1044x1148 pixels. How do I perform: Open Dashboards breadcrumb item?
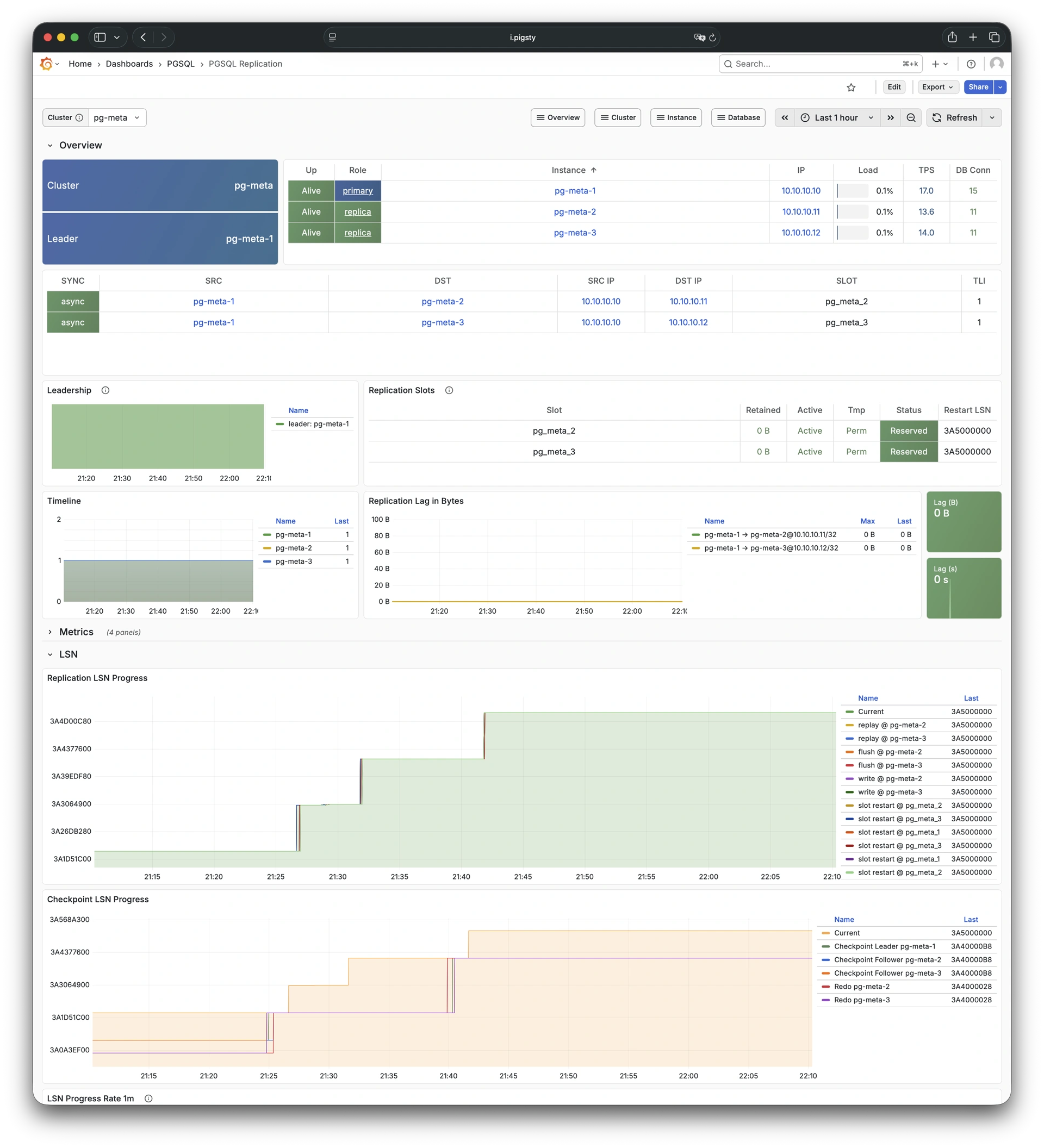pos(129,64)
